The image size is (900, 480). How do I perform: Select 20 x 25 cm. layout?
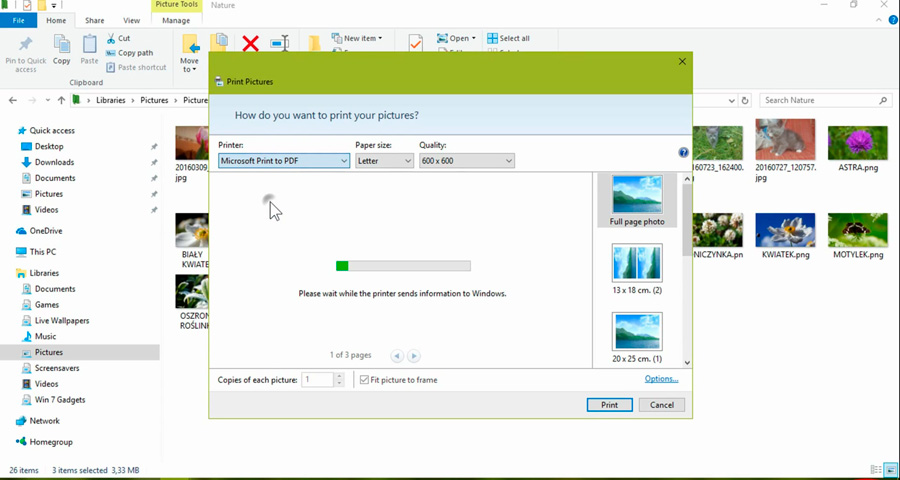pos(637,338)
